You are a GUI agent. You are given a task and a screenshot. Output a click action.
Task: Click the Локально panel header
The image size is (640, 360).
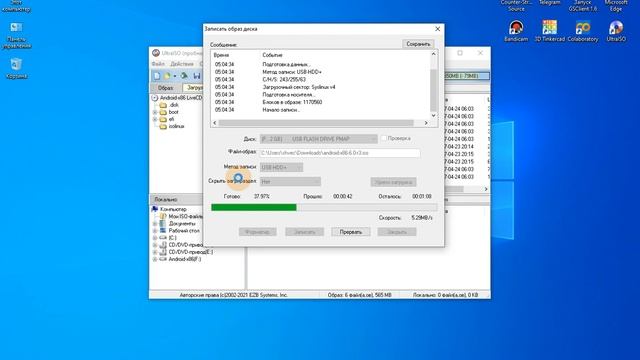(177, 200)
